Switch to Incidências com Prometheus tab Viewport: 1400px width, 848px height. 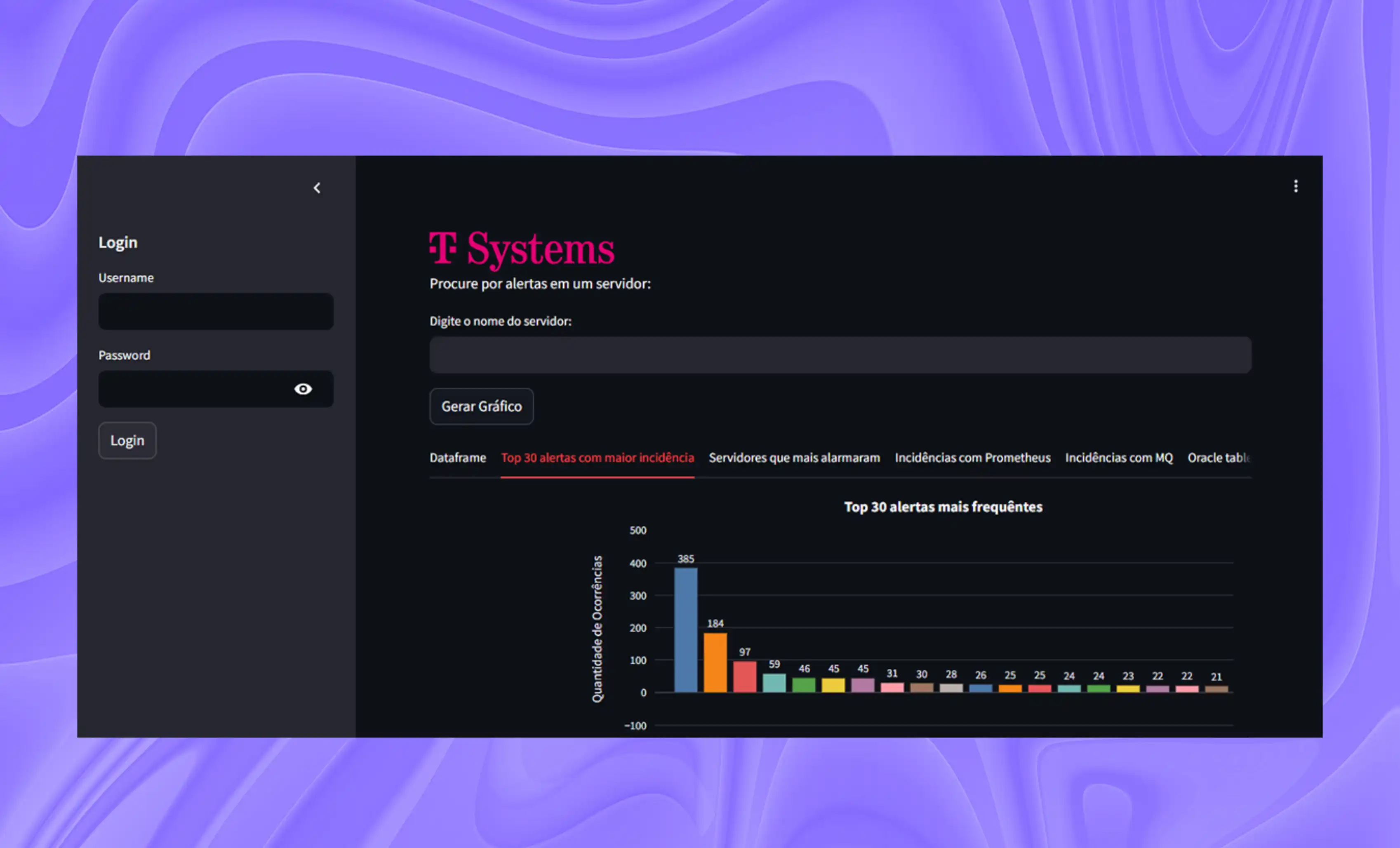(972, 458)
